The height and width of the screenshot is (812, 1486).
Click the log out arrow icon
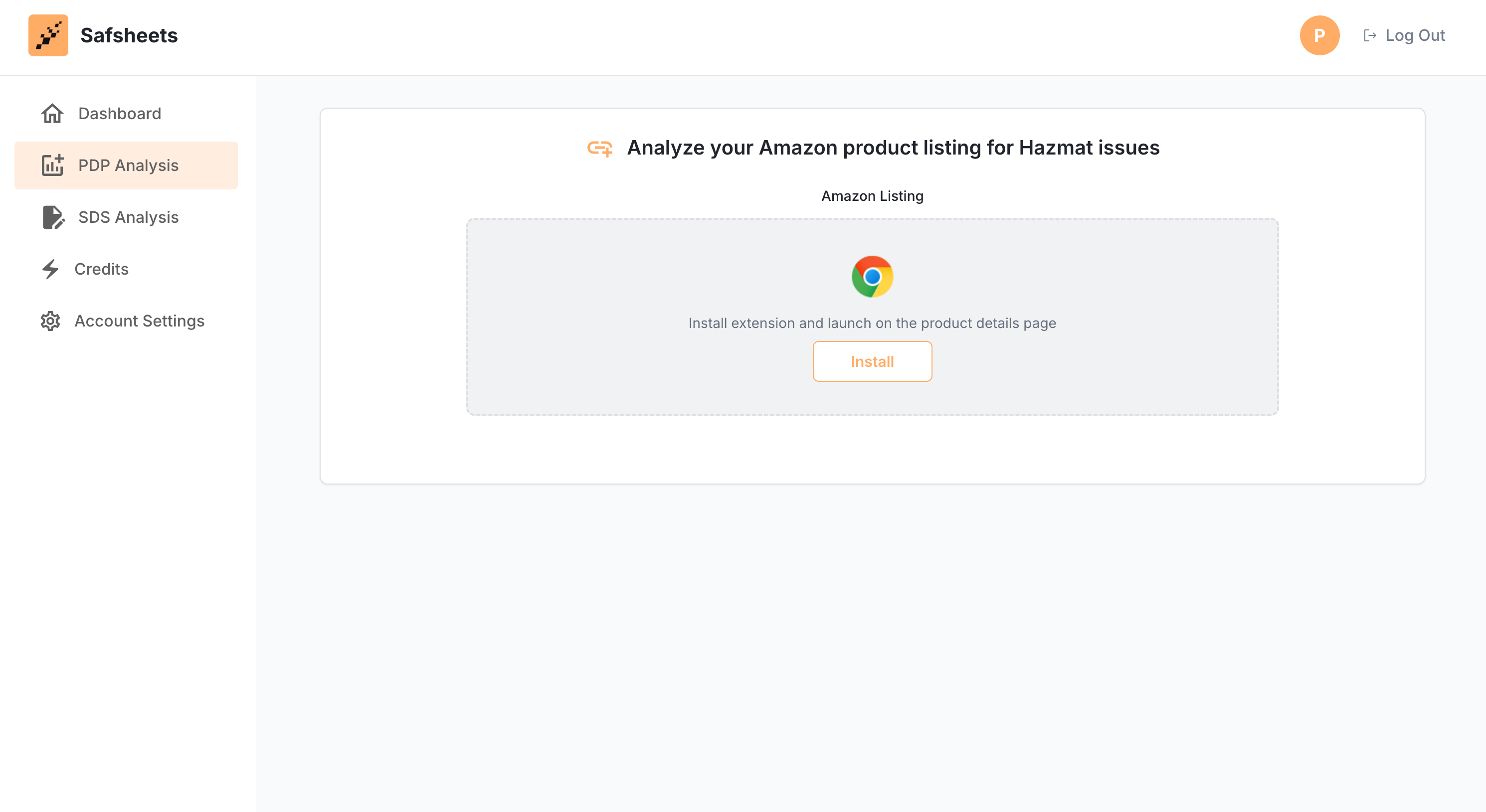[1370, 36]
